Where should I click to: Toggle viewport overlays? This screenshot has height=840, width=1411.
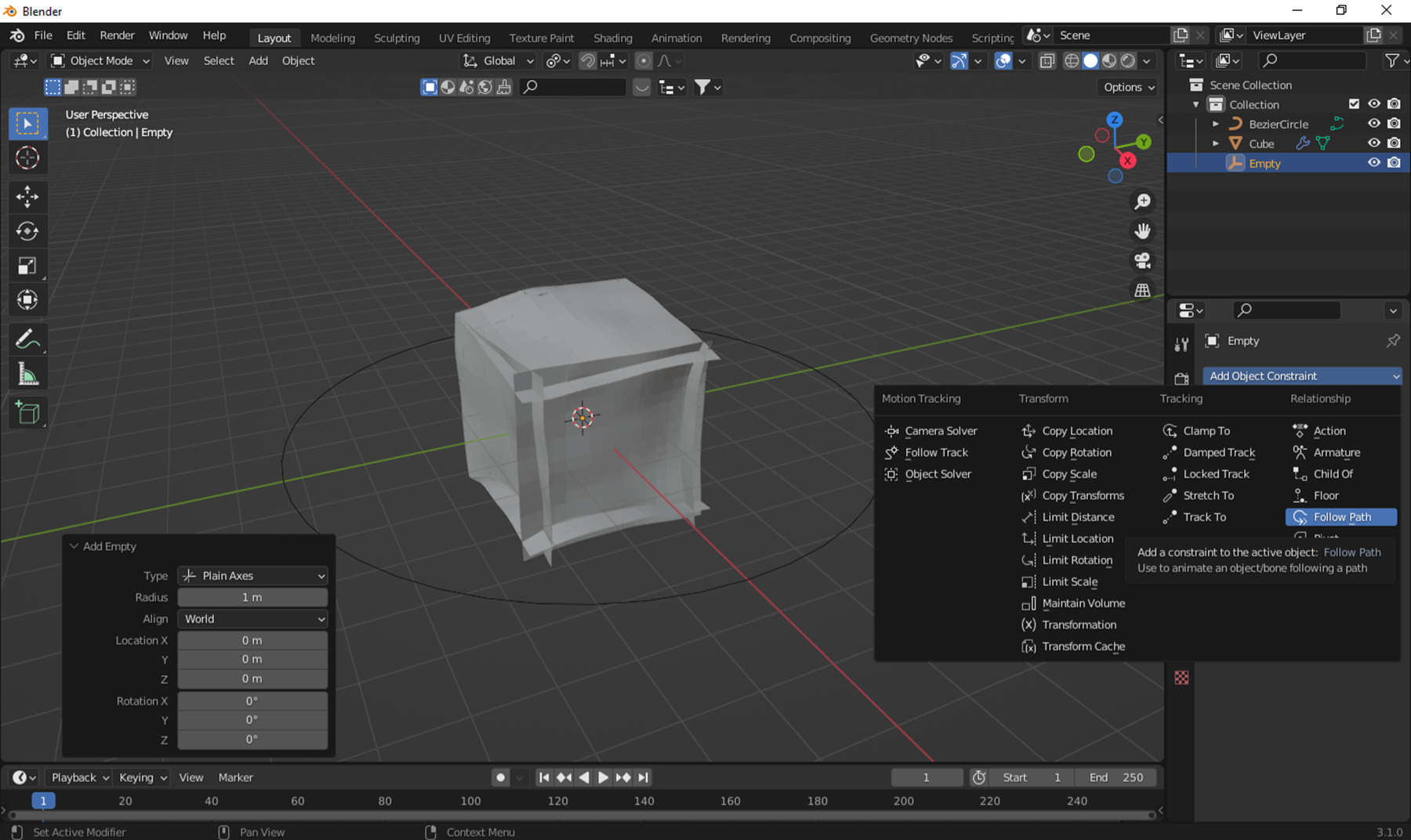(x=1003, y=61)
